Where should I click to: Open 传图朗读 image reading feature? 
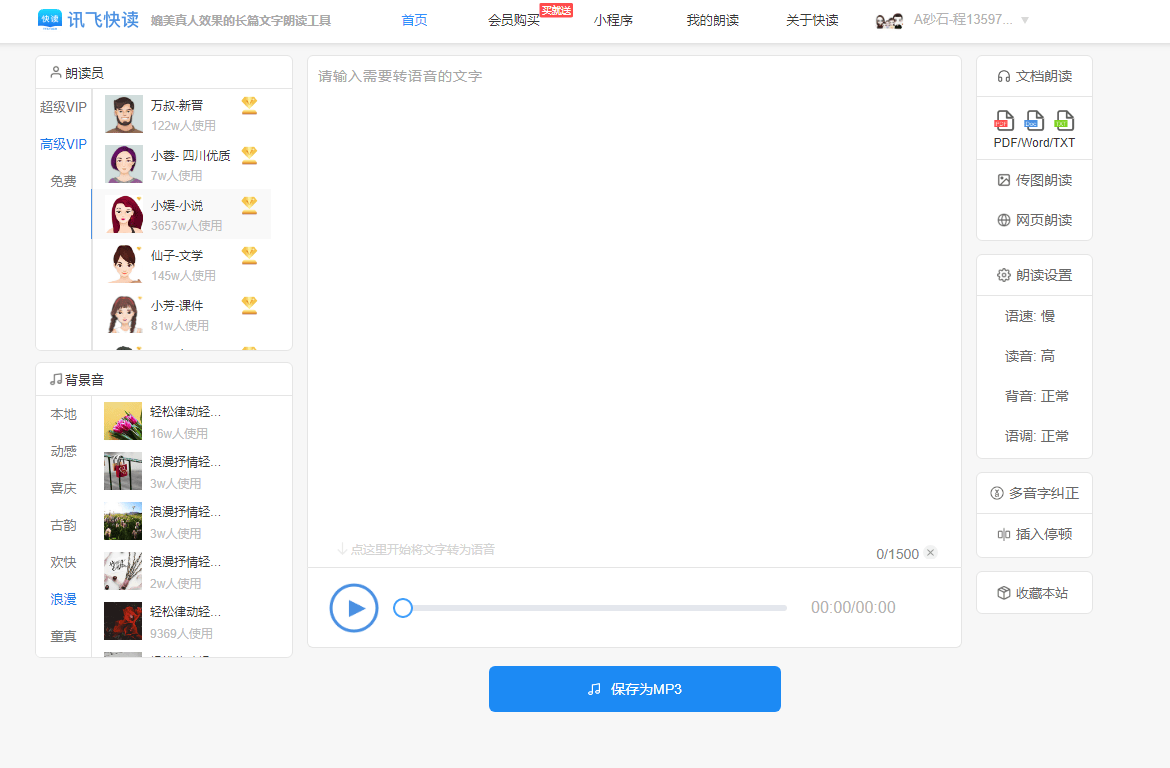click(x=1034, y=180)
